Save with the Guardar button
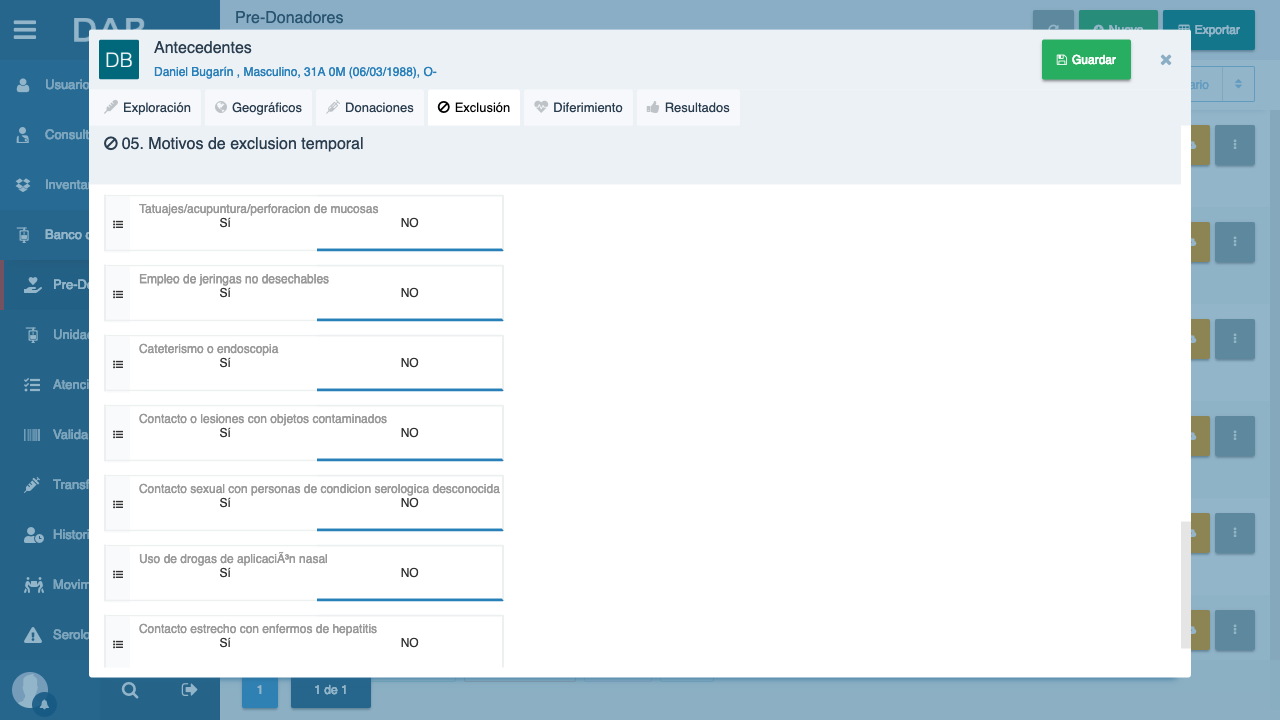Screen dimensions: 1280x720 (1086, 60)
